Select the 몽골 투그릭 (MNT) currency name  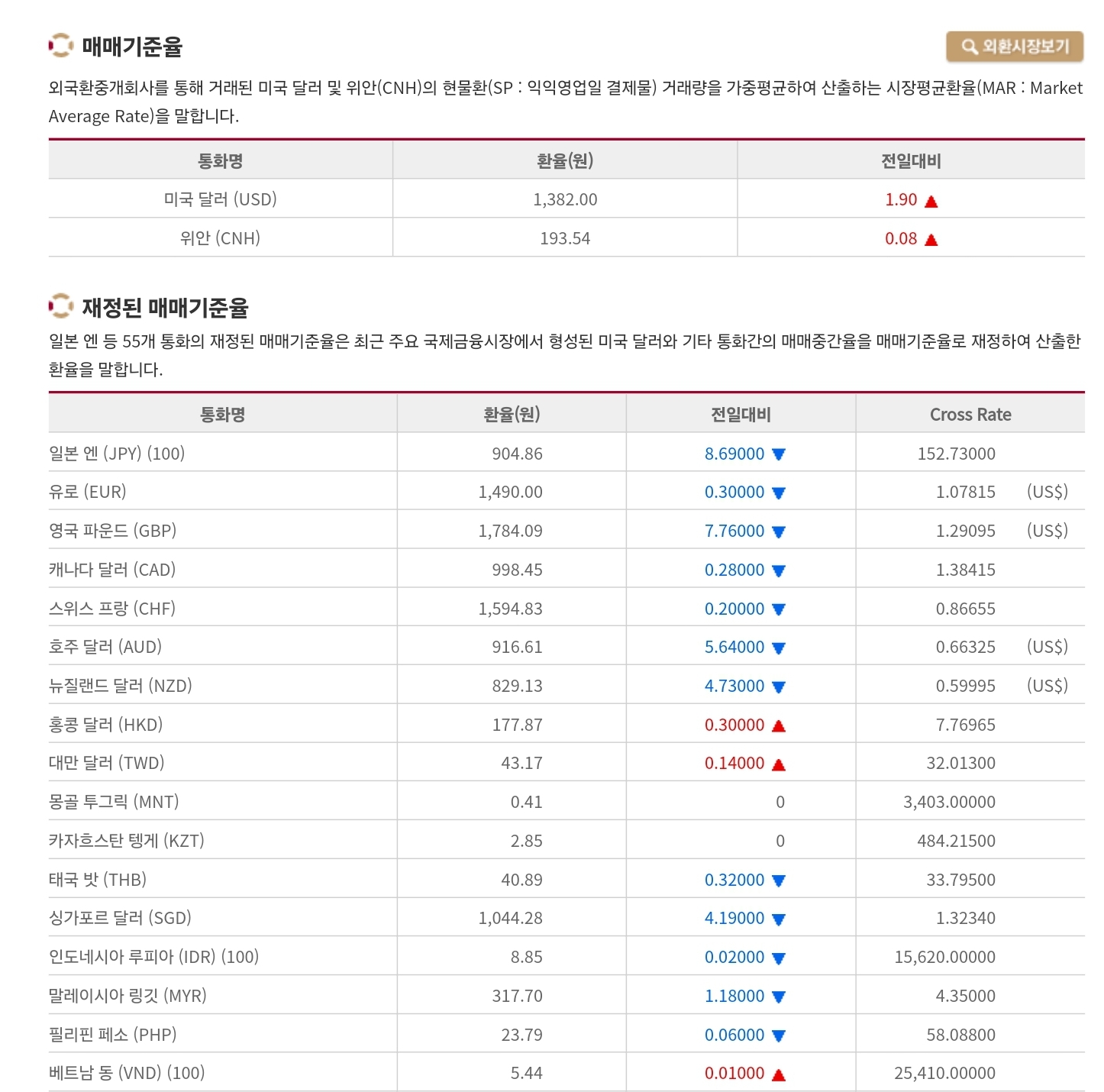(114, 802)
